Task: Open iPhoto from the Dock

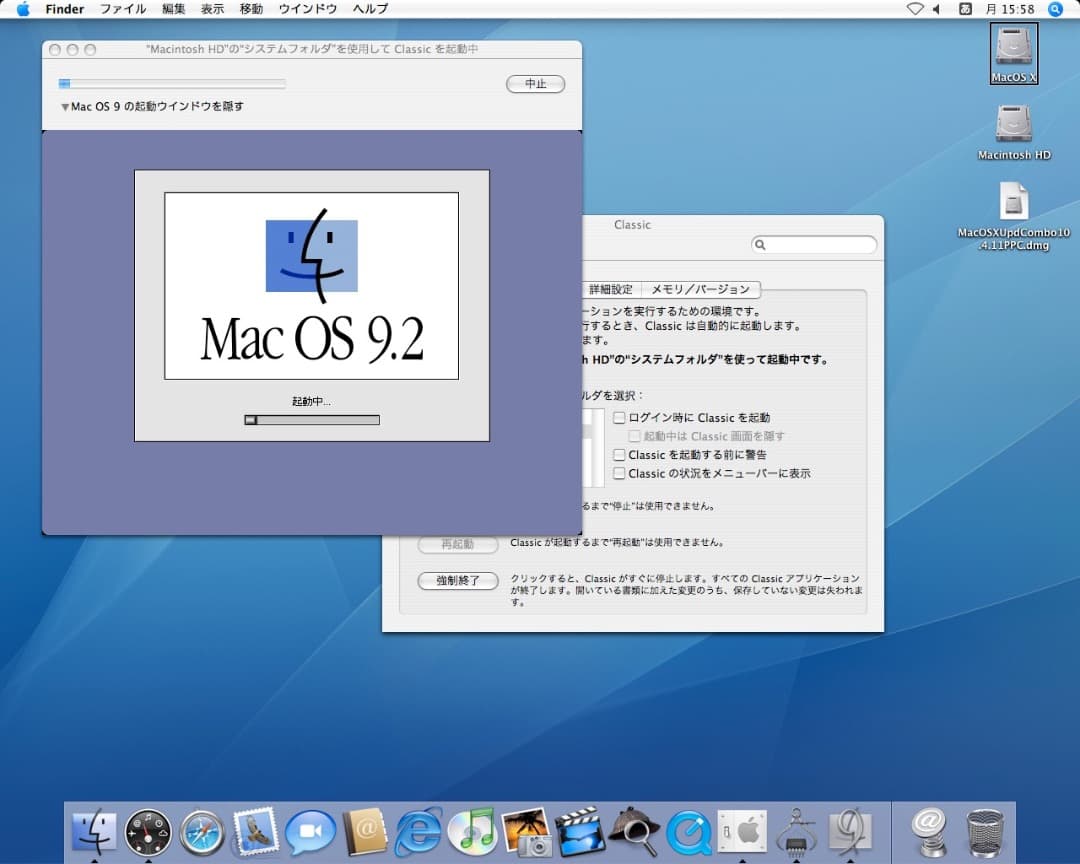Action: [526, 832]
